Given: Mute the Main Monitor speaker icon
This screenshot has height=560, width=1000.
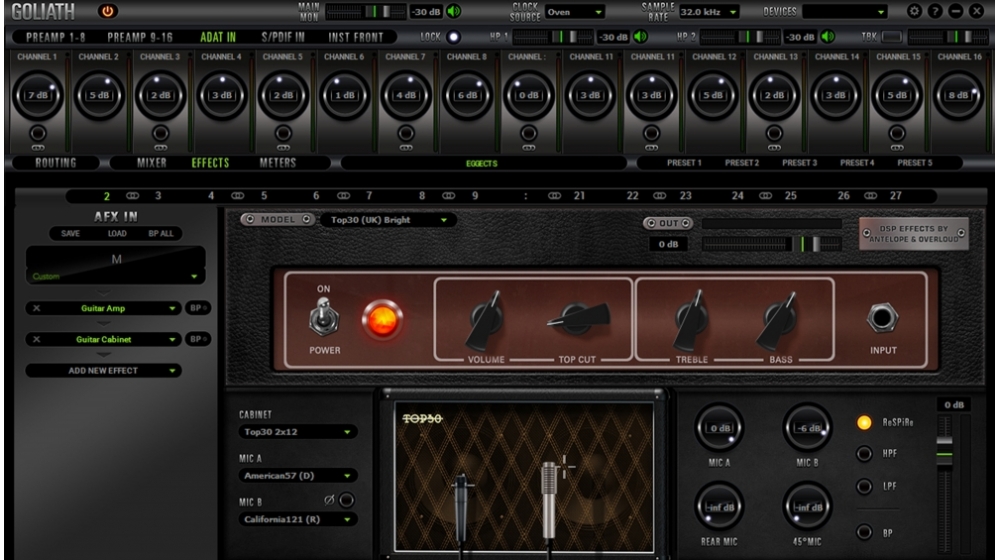Looking at the screenshot, I should point(454,11).
